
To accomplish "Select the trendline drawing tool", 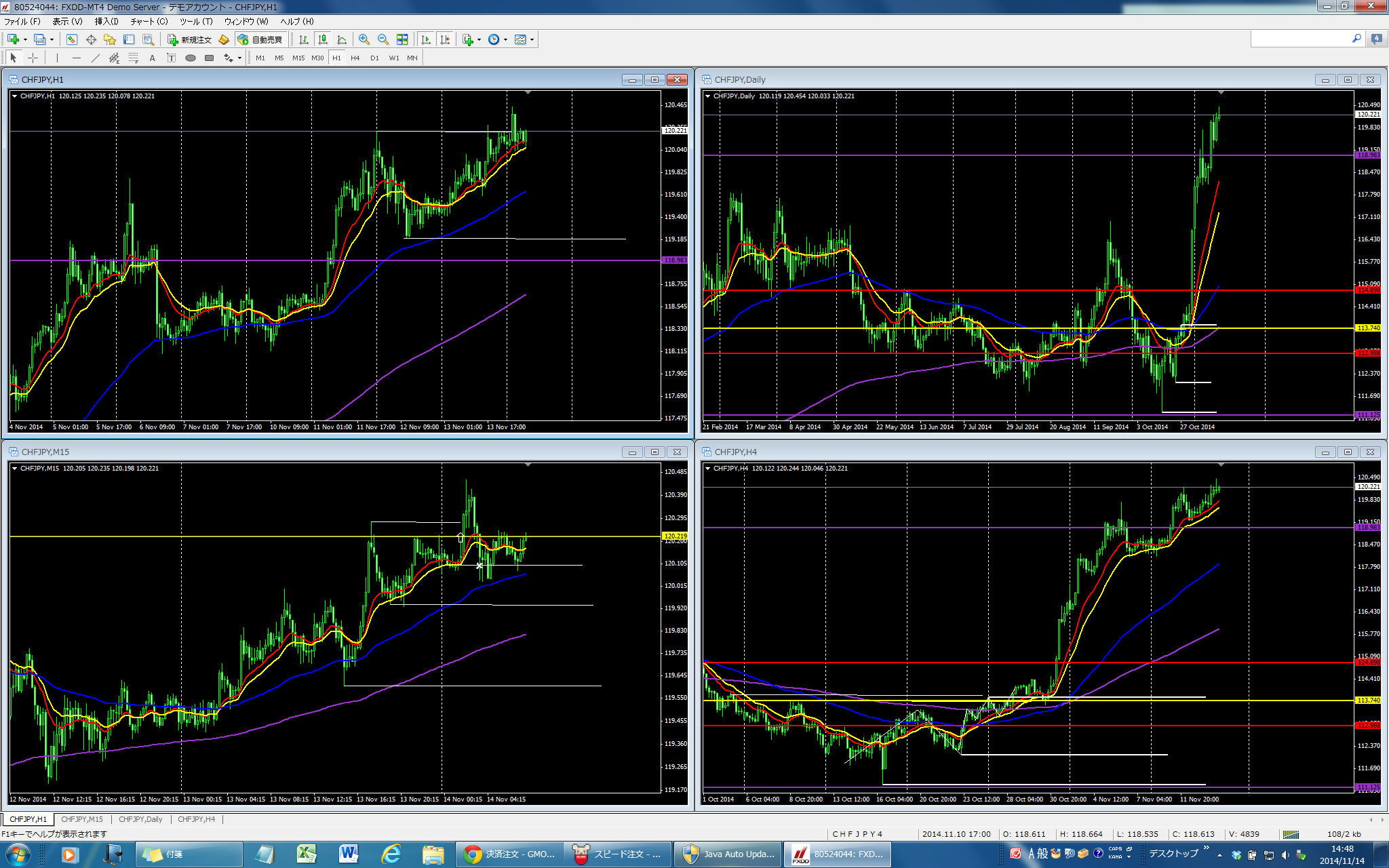I will pyautogui.click(x=95, y=58).
